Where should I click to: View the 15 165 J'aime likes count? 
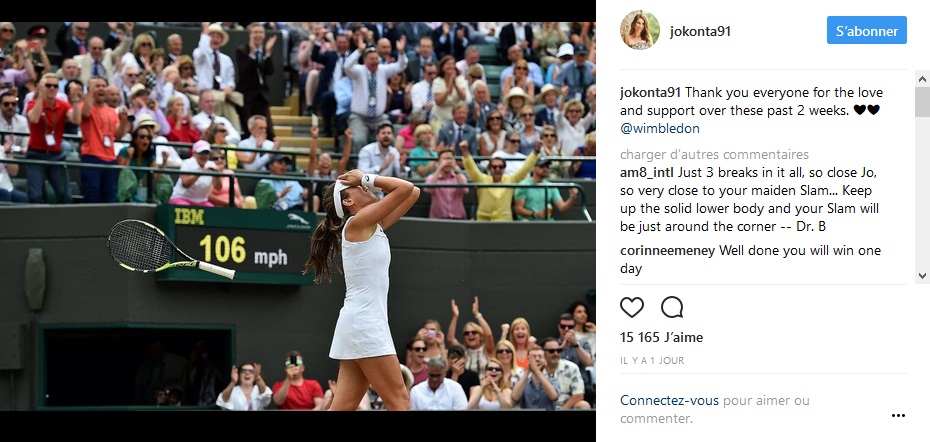[661, 338]
